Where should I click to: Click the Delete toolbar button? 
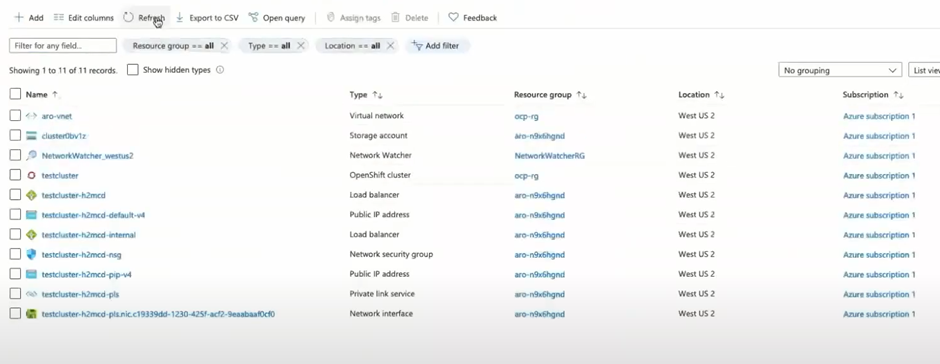coord(410,18)
